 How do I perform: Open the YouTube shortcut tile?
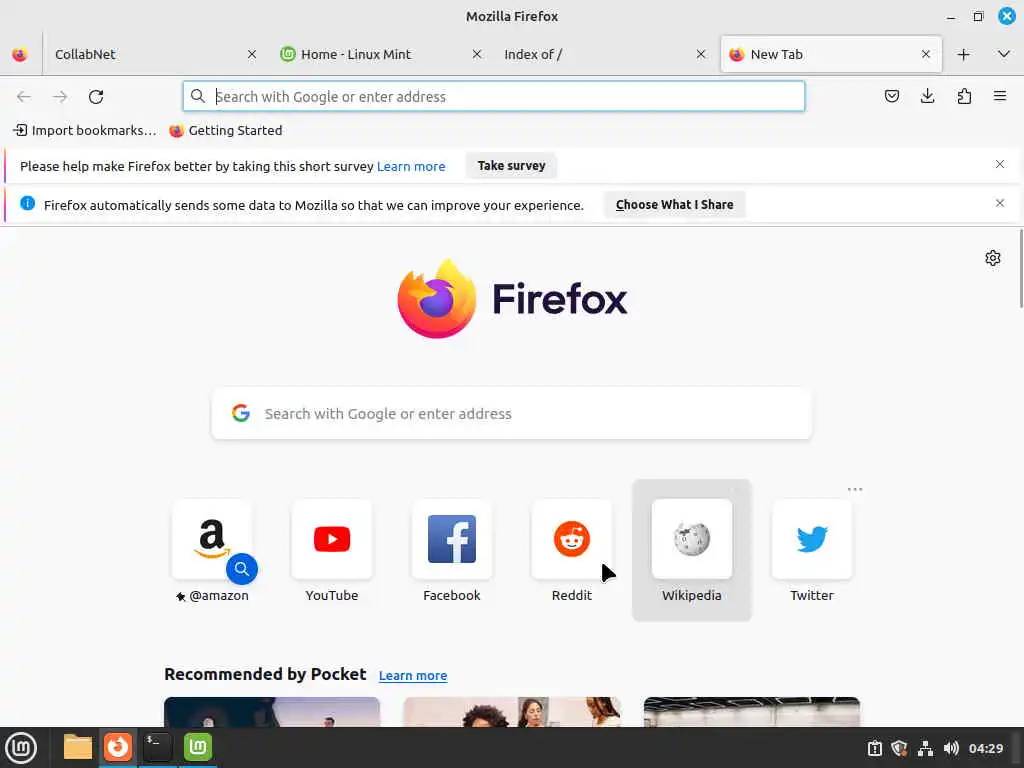click(332, 539)
